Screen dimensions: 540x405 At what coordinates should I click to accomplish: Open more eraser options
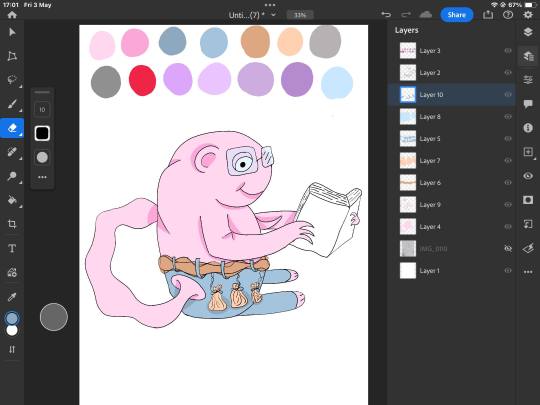(x=42, y=177)
